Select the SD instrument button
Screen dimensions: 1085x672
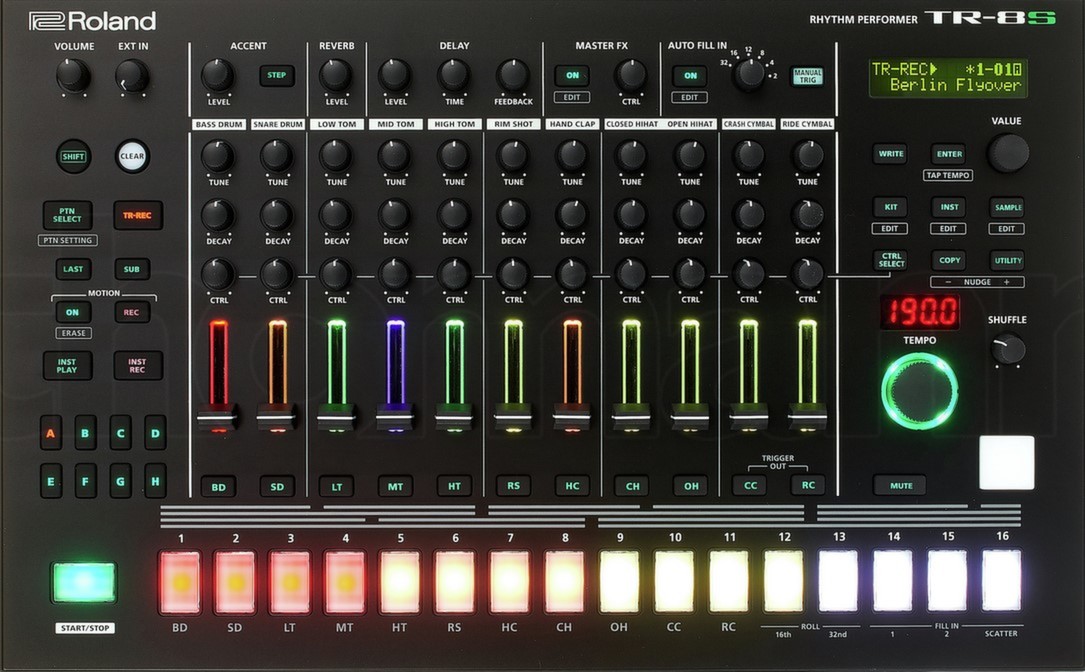(277, 487)
